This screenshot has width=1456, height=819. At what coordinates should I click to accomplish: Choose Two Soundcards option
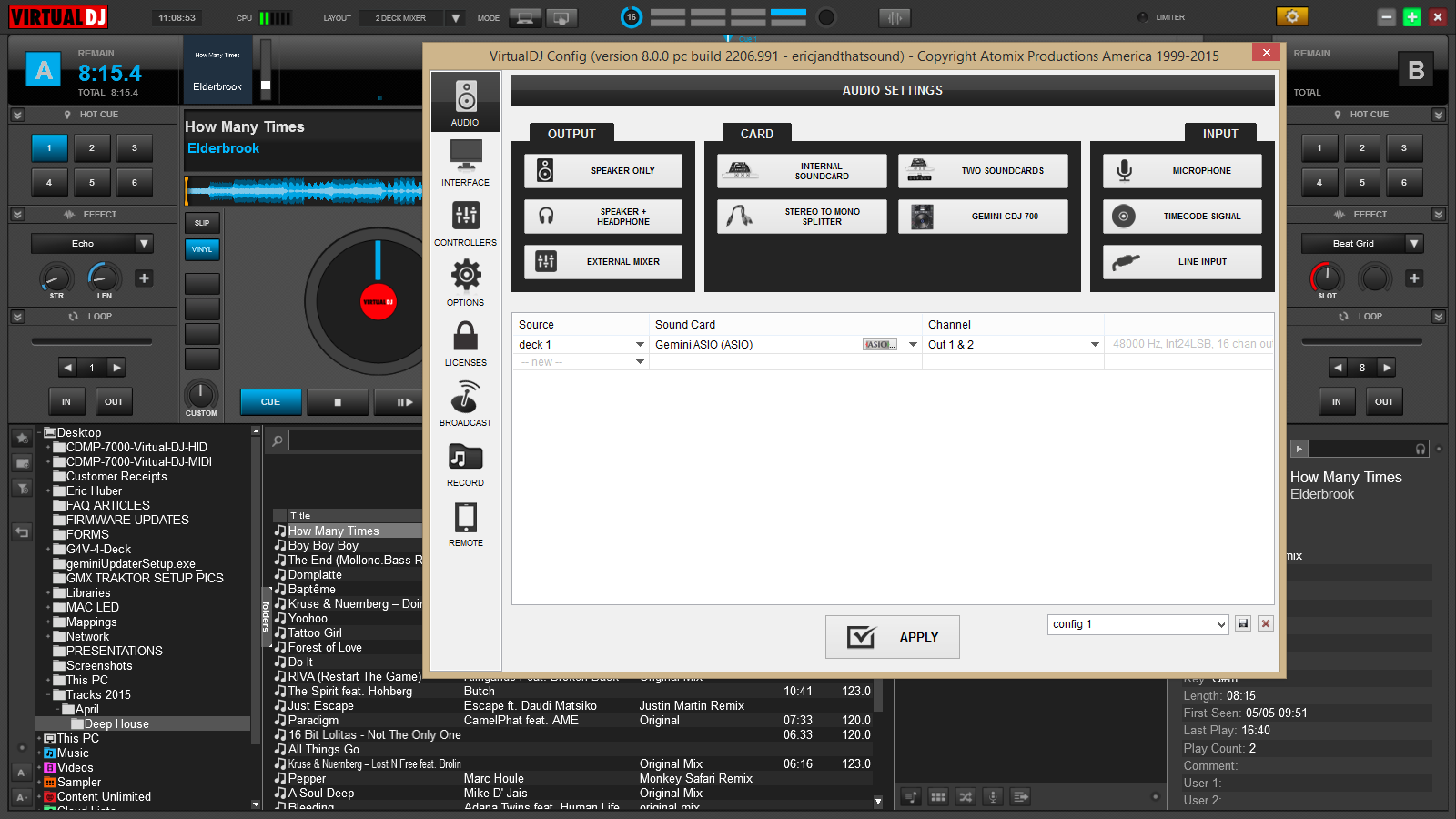tap(983, 170)
